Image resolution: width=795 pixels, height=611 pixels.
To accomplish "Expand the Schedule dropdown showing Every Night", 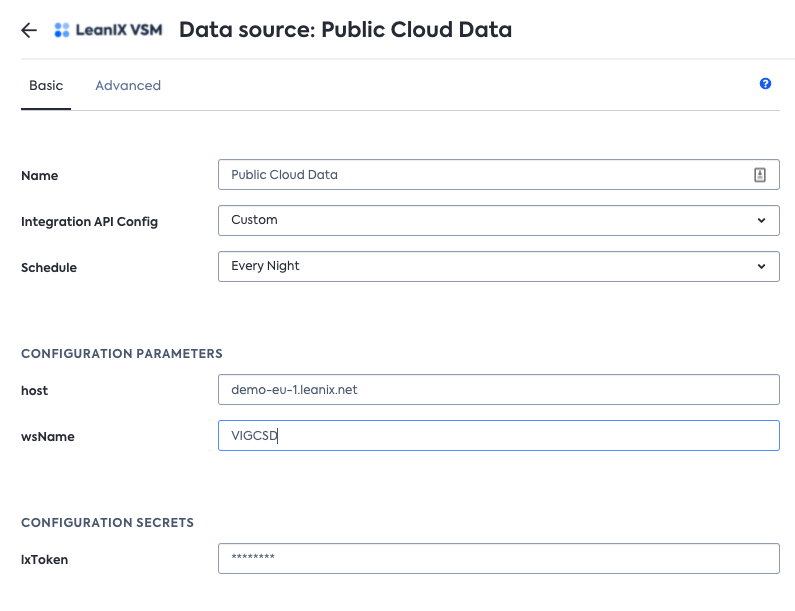I will [x=498, y=266].
